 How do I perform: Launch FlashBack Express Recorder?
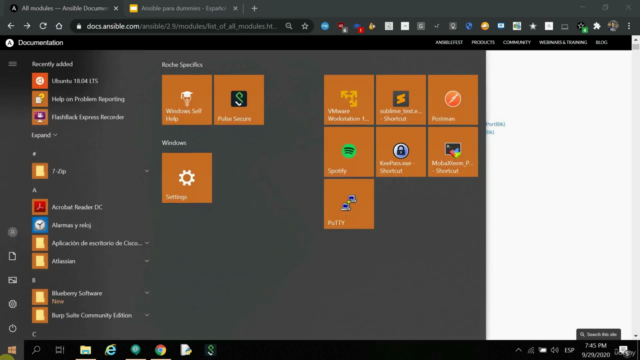pos(91,117)
